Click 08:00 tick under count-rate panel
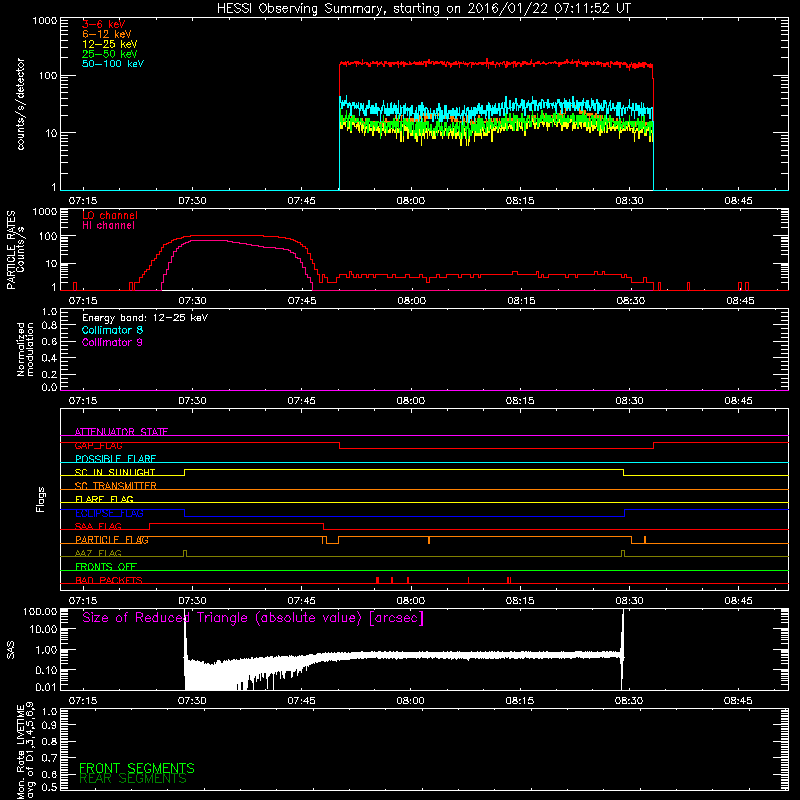800x800 pixels. click(411, 201)
